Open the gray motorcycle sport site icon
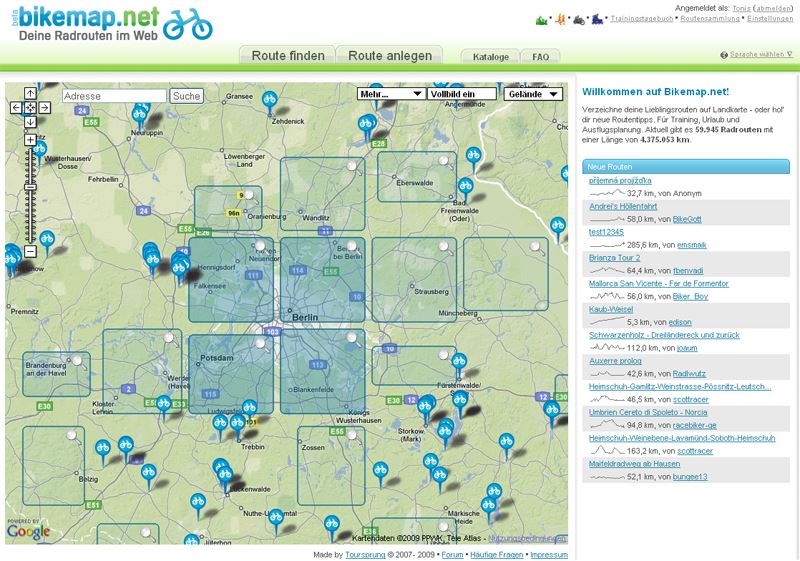This screenshot has height=561, width=800. 579,20
